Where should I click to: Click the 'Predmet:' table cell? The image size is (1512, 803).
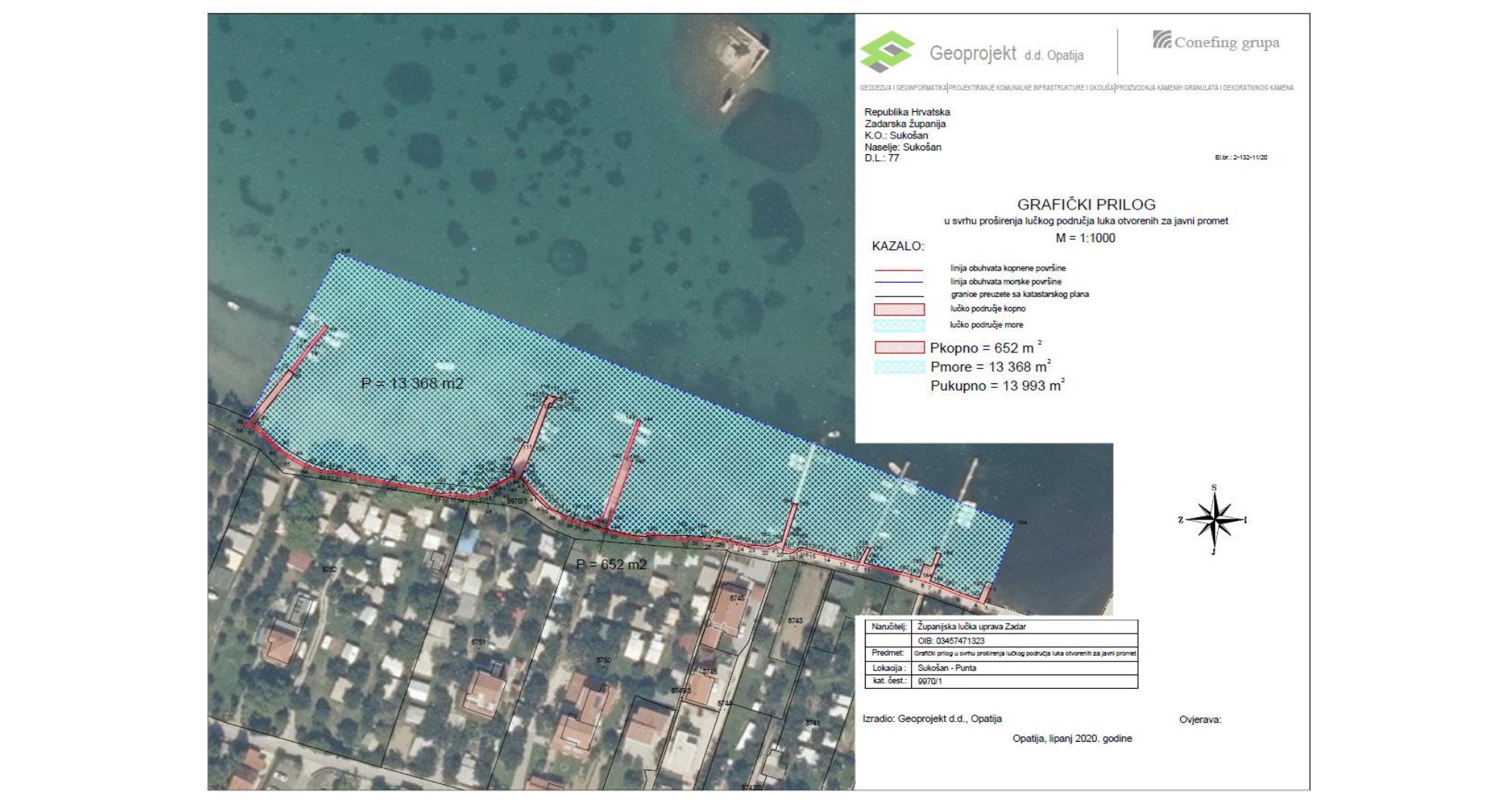[x=888, y=653]
